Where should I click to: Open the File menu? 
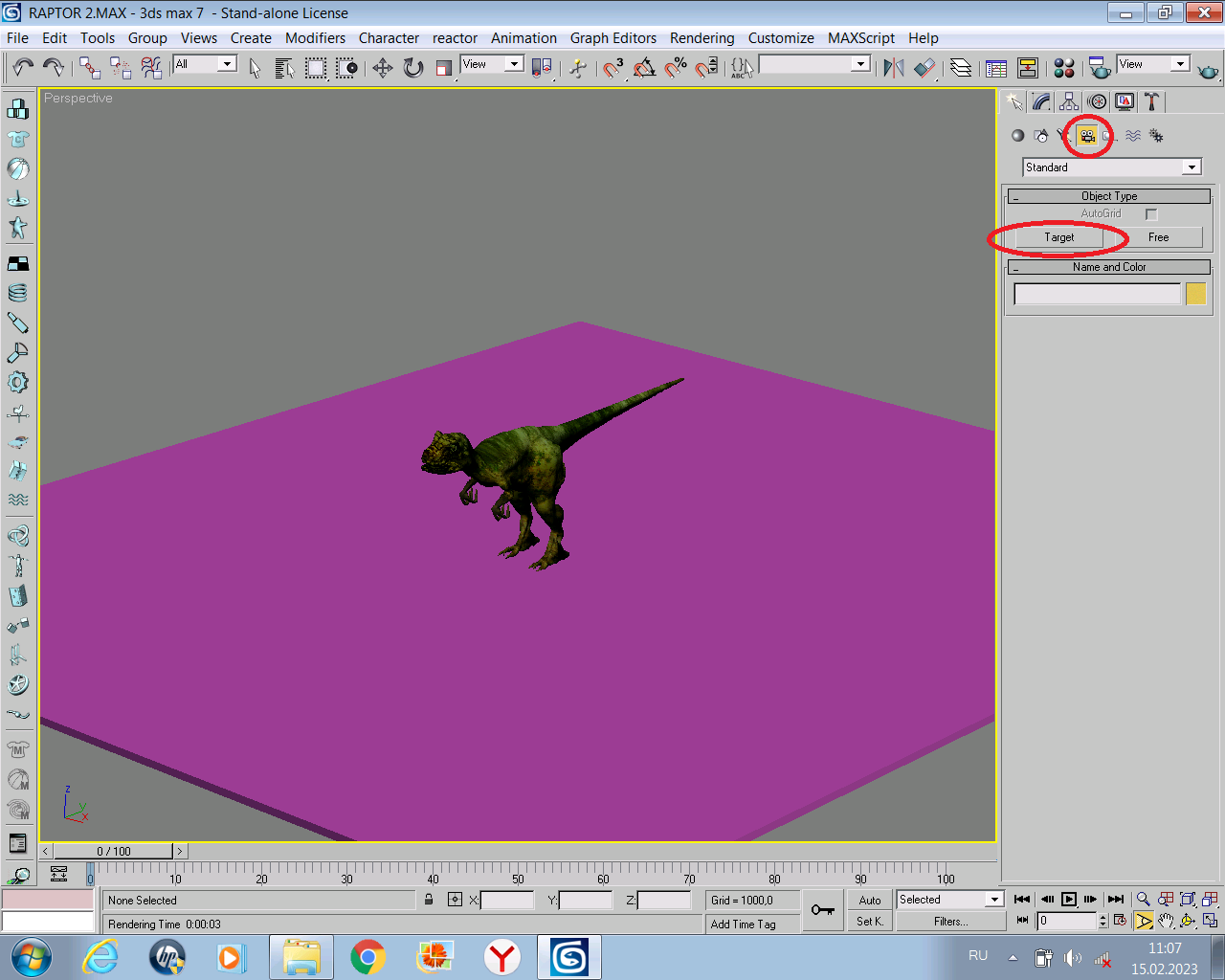pos(18,38)
